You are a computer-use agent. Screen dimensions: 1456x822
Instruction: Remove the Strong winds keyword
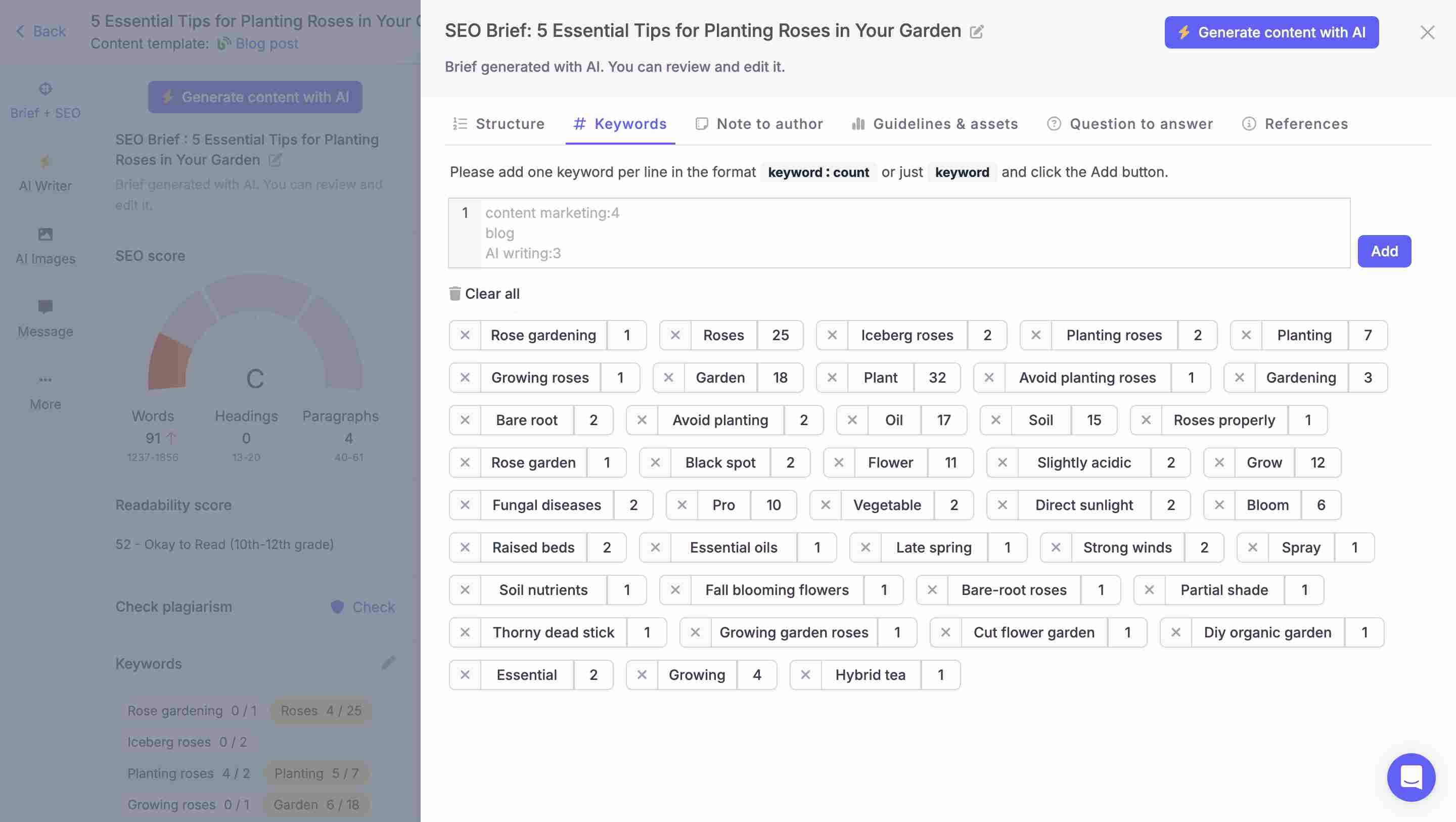pos(1055,547)
